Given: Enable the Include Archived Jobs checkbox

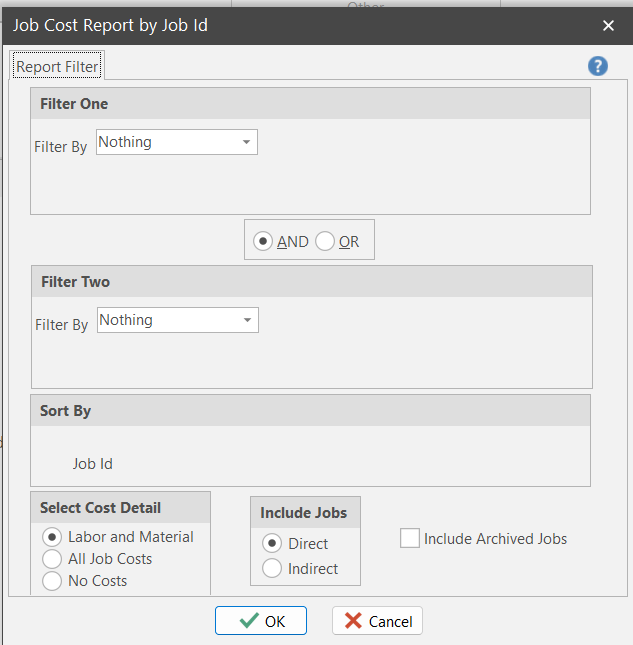Looking at the screenshot, I should tap(410, 538).
